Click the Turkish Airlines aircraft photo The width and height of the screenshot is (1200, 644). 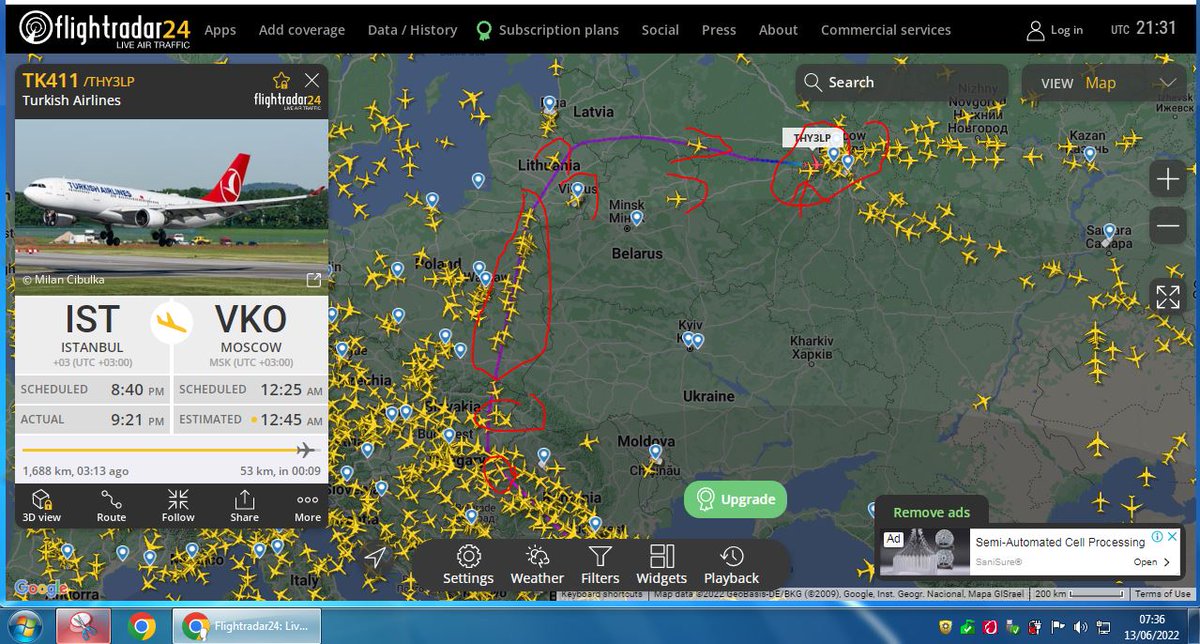click(171, 208)
